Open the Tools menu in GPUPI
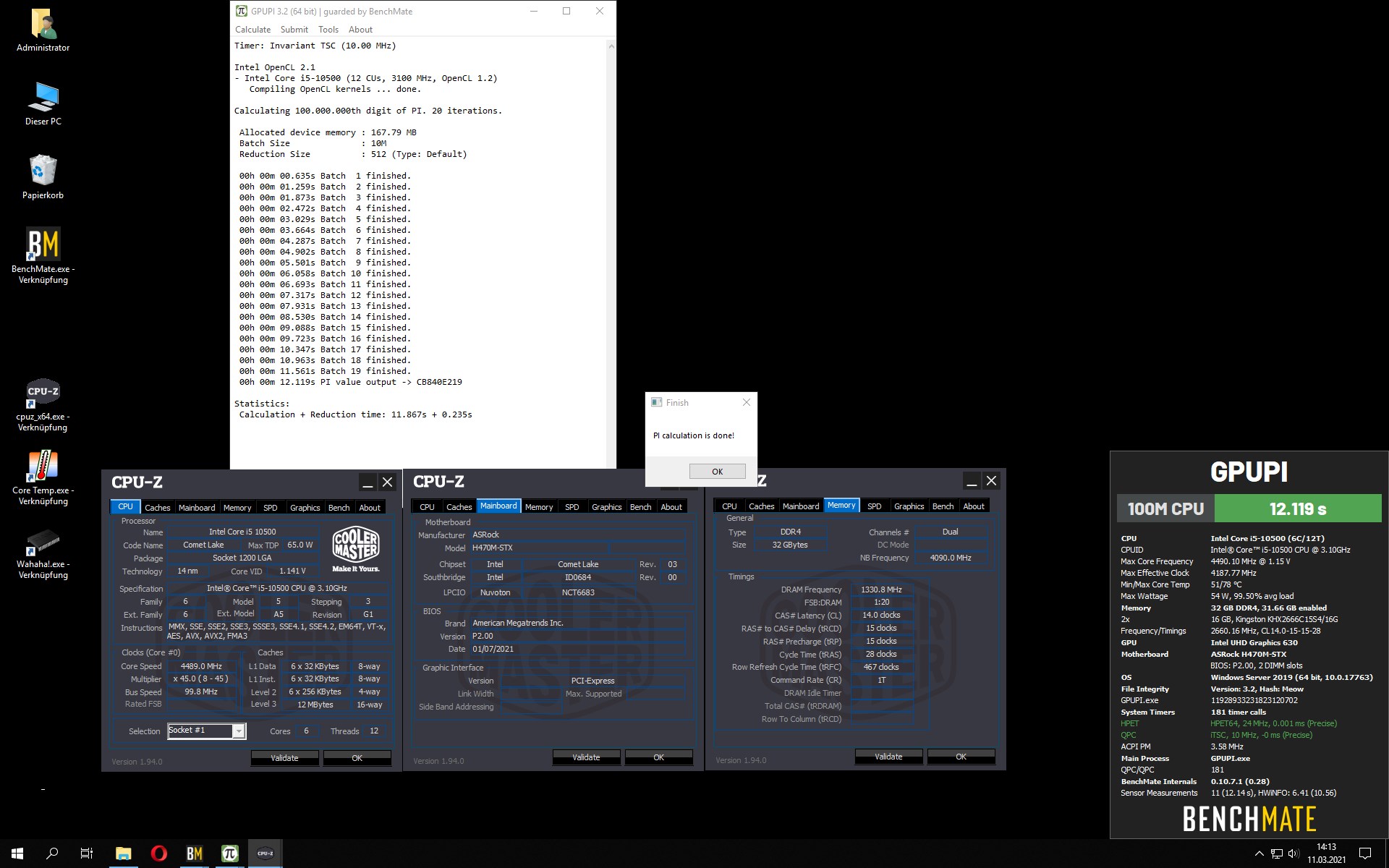This screenshot has width=1389, height=868. 328,30
